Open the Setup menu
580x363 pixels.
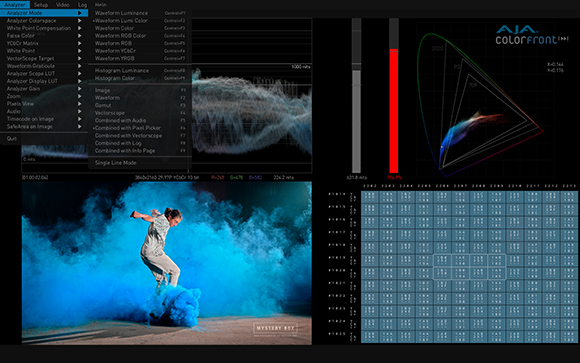(41, 5)
